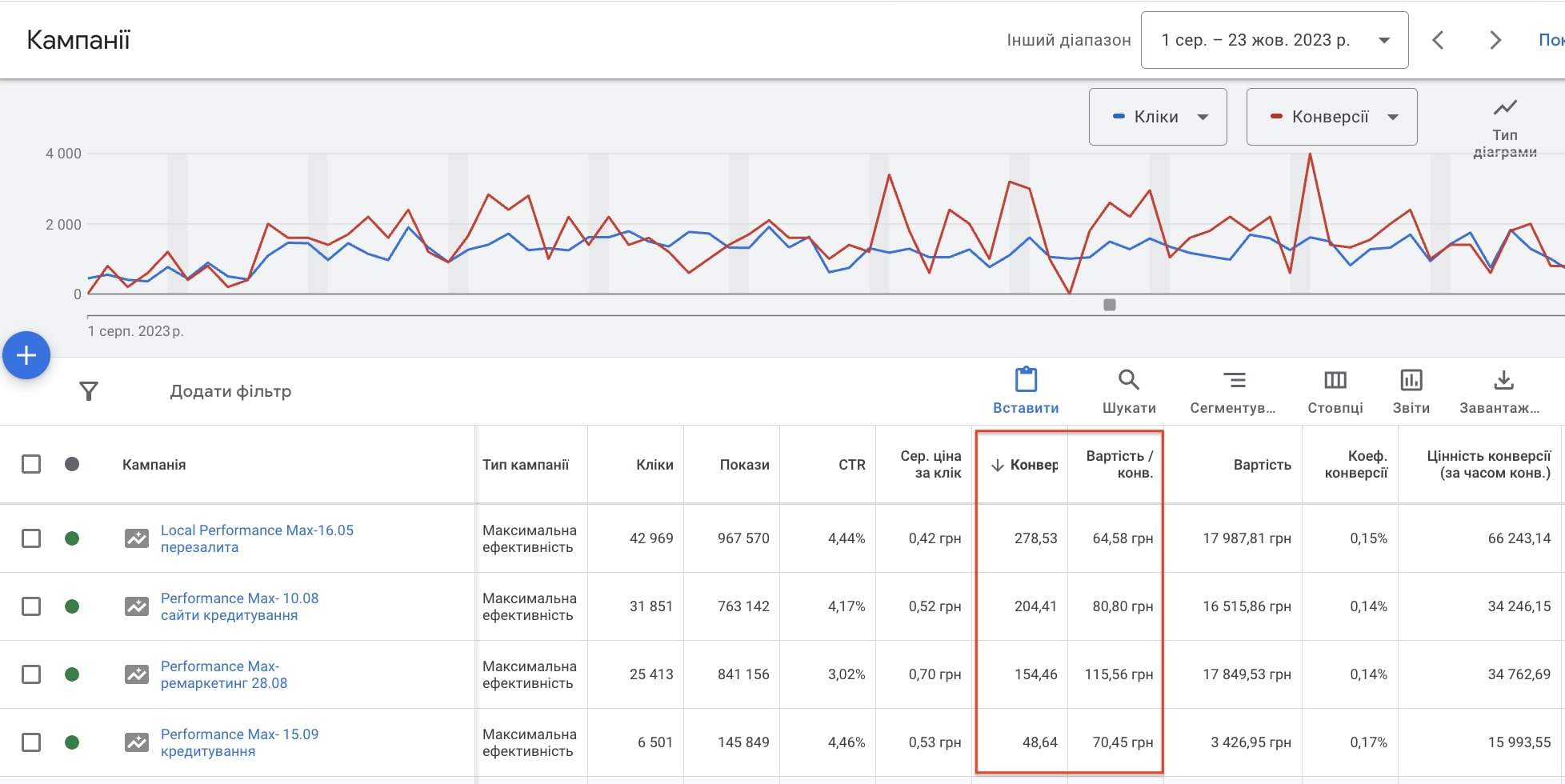
Task: Open the Звіти reports icon
Action: (x=1411, y=380)
